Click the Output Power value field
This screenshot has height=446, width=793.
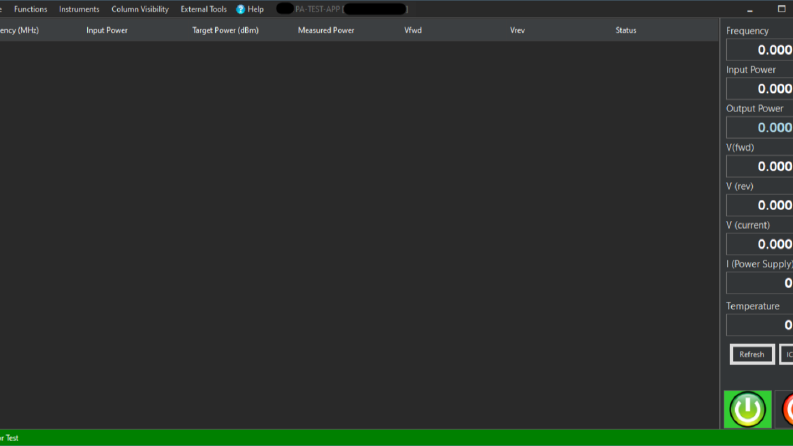(x=760, y=127)
